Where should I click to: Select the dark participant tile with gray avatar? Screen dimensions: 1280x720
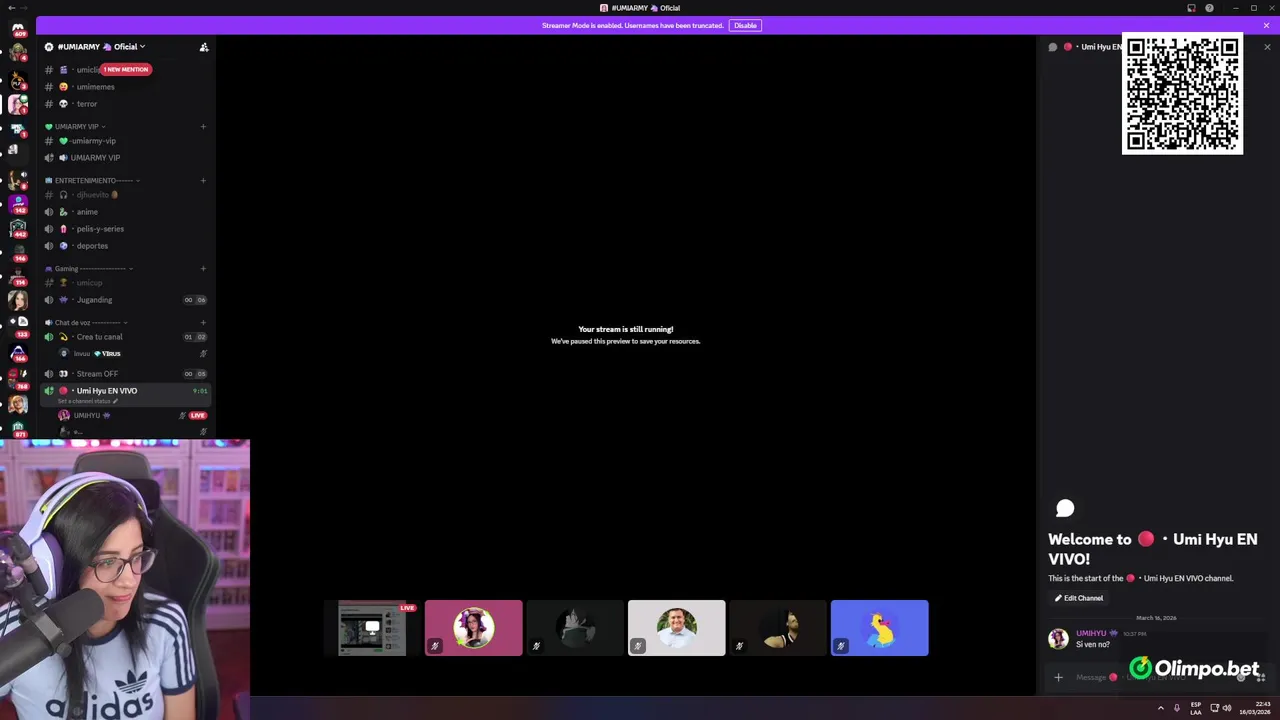(x=575, y=628)
